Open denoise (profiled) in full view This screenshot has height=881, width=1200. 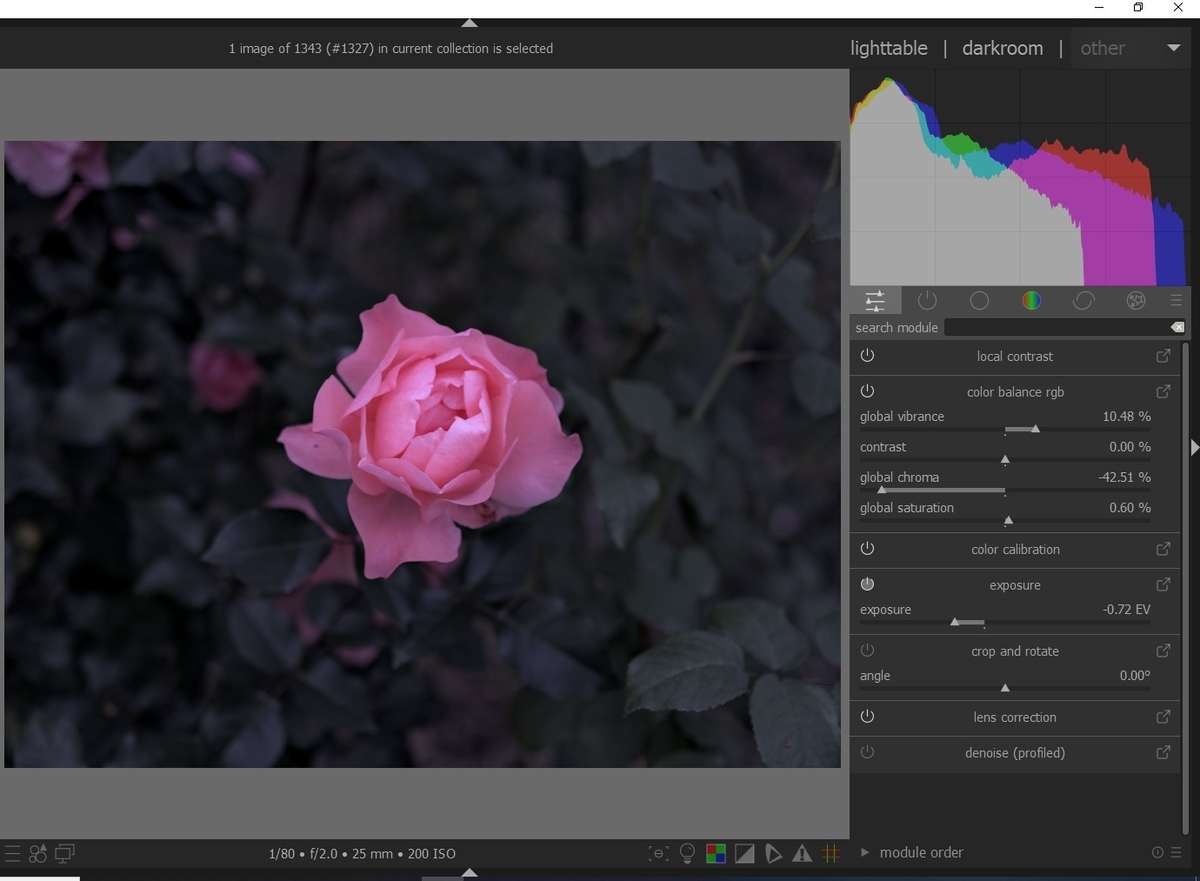[1163, 753]
